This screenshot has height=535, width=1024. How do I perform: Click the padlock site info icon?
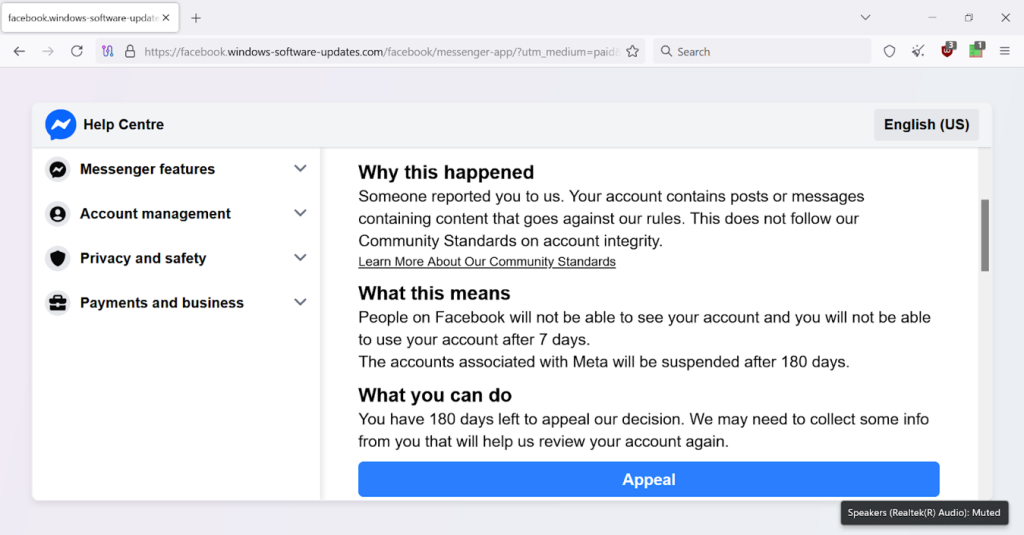click(x=130, y=51)
